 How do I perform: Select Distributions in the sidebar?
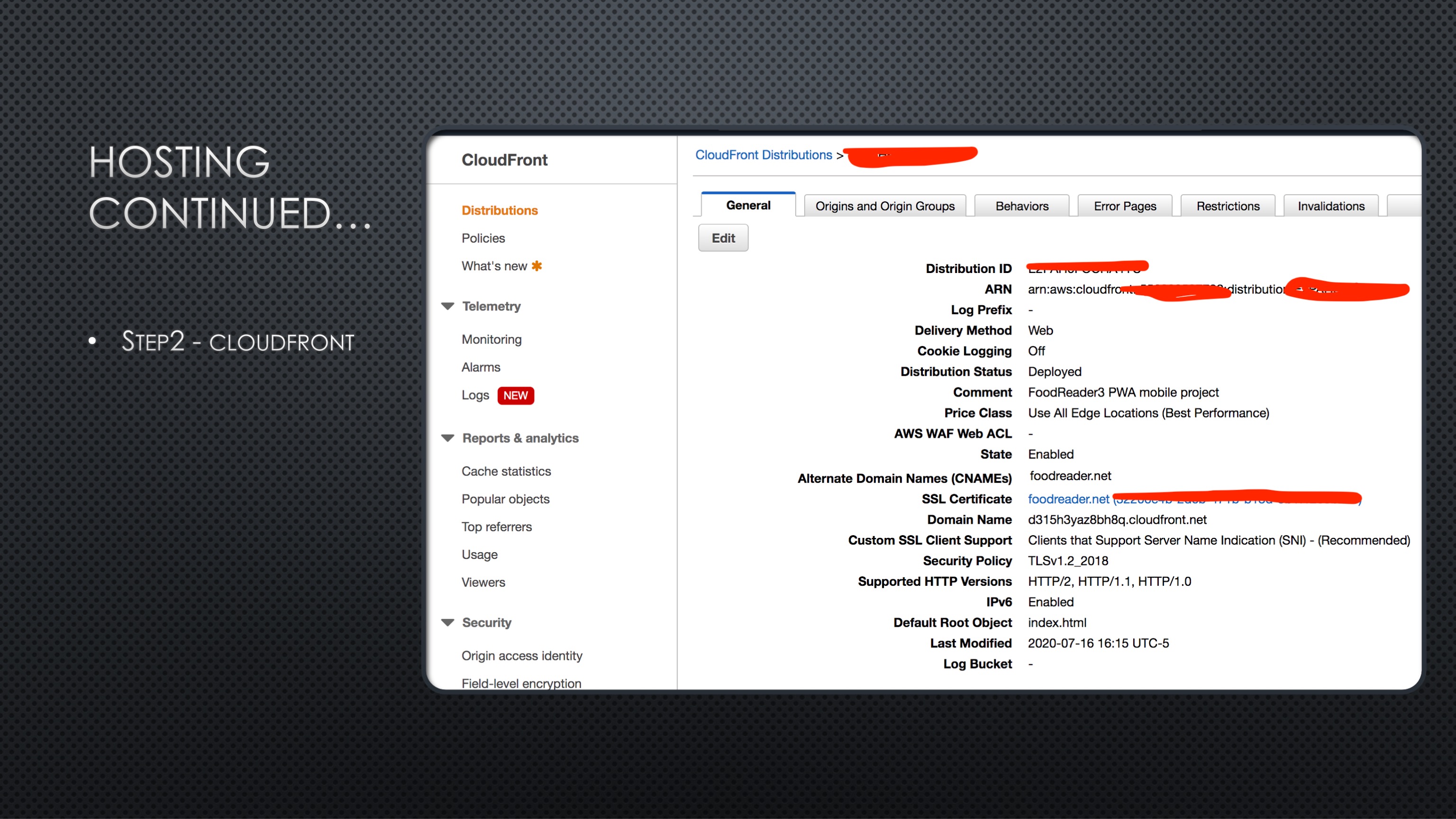coord(500,210)
